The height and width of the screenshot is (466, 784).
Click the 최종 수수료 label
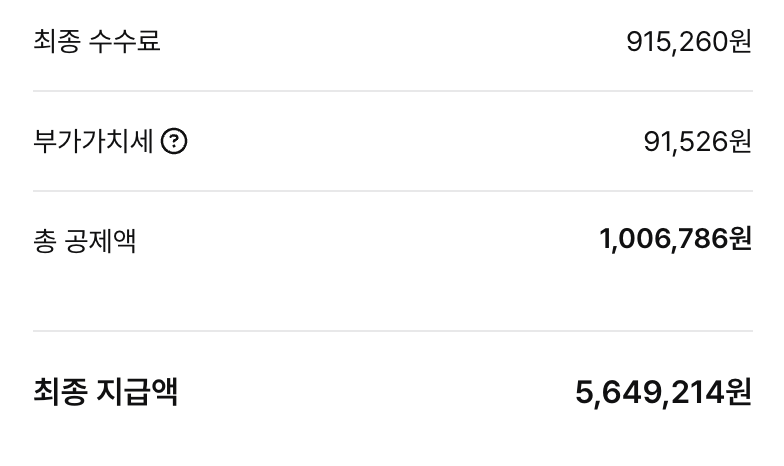pos(97,42)
